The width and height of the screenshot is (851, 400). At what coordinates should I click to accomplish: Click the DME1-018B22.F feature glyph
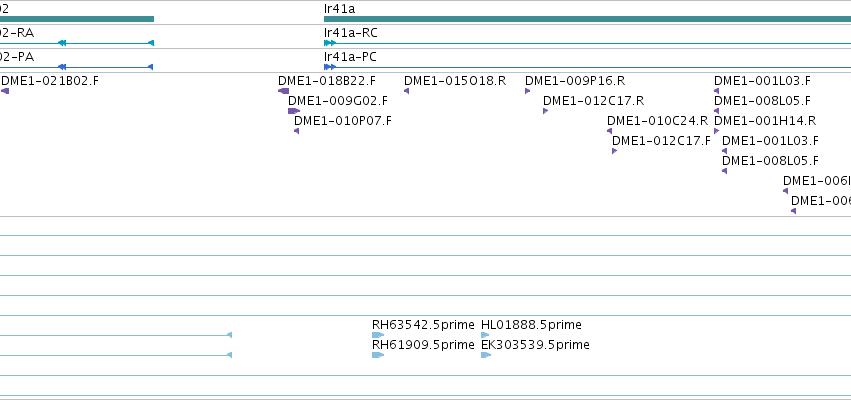283,91
